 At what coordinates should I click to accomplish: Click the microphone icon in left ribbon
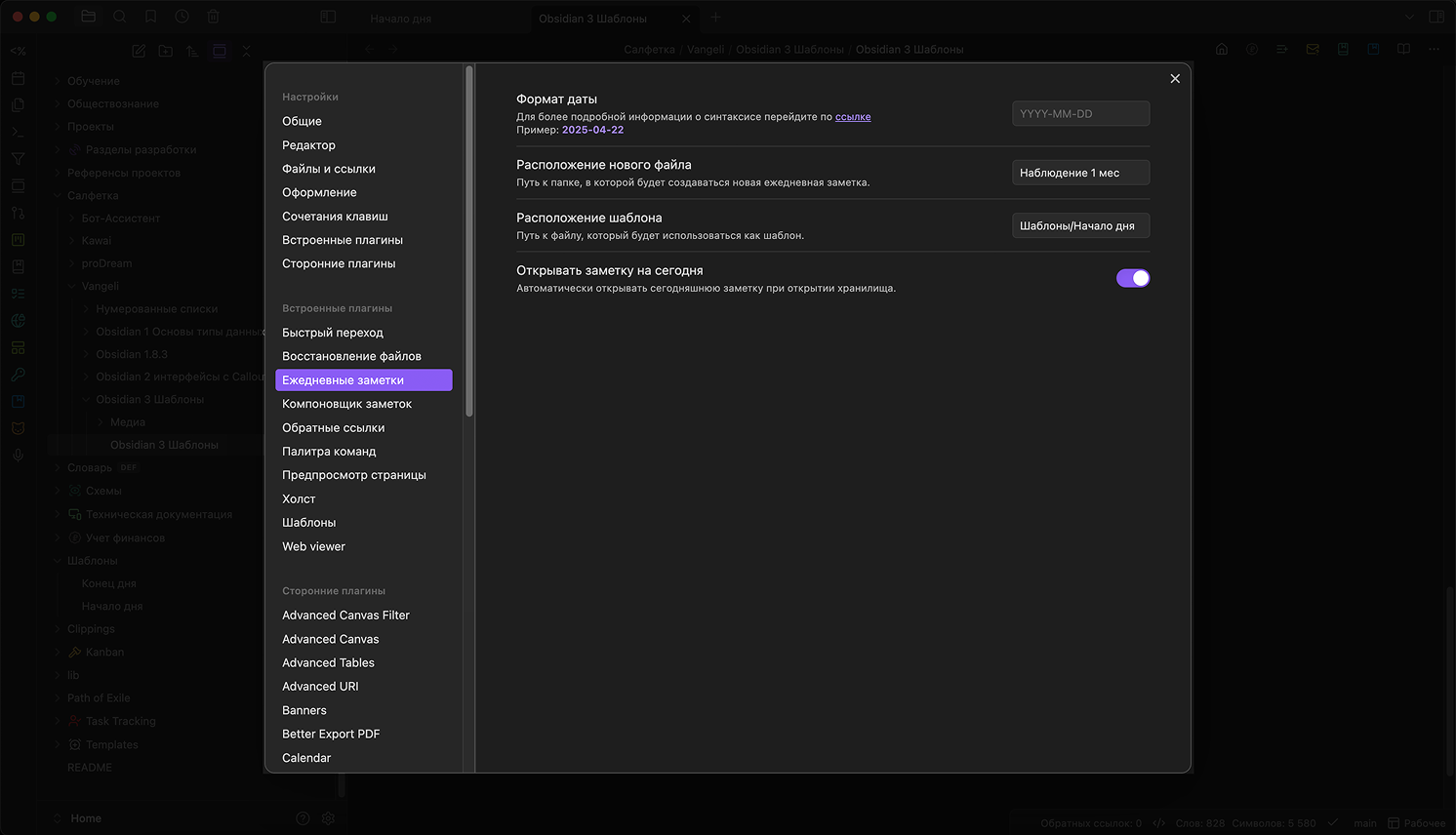(18, 456)
